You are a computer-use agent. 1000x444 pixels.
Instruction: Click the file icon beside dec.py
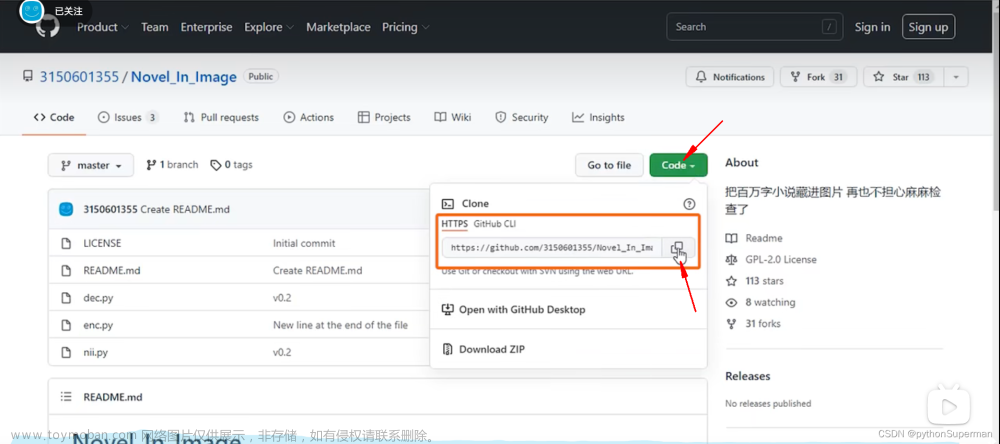65,298
